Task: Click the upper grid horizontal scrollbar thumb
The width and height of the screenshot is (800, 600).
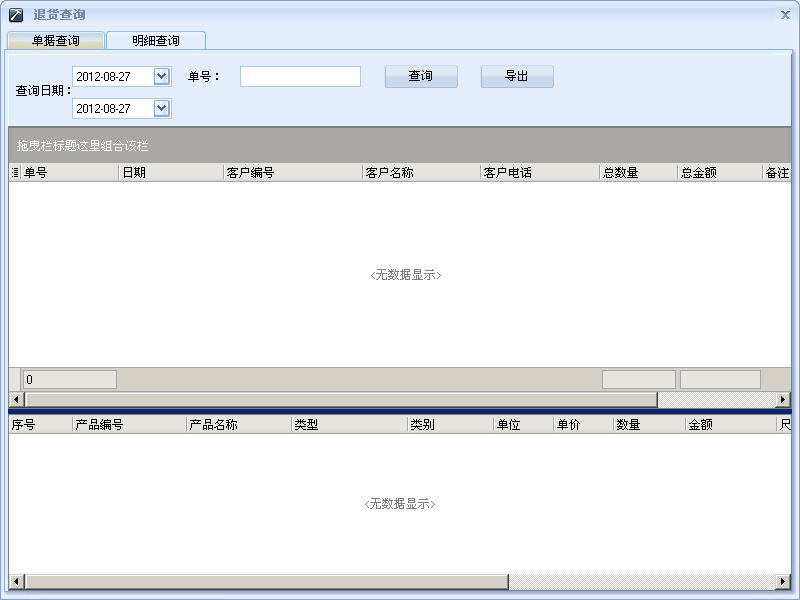Action: click(341, 399)
